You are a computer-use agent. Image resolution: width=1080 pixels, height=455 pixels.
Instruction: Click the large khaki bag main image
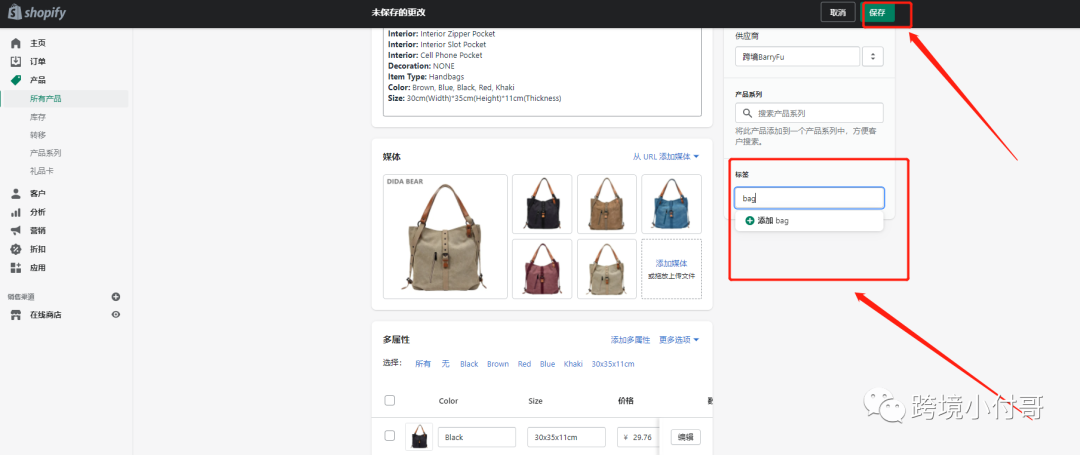tap(445, 236)
